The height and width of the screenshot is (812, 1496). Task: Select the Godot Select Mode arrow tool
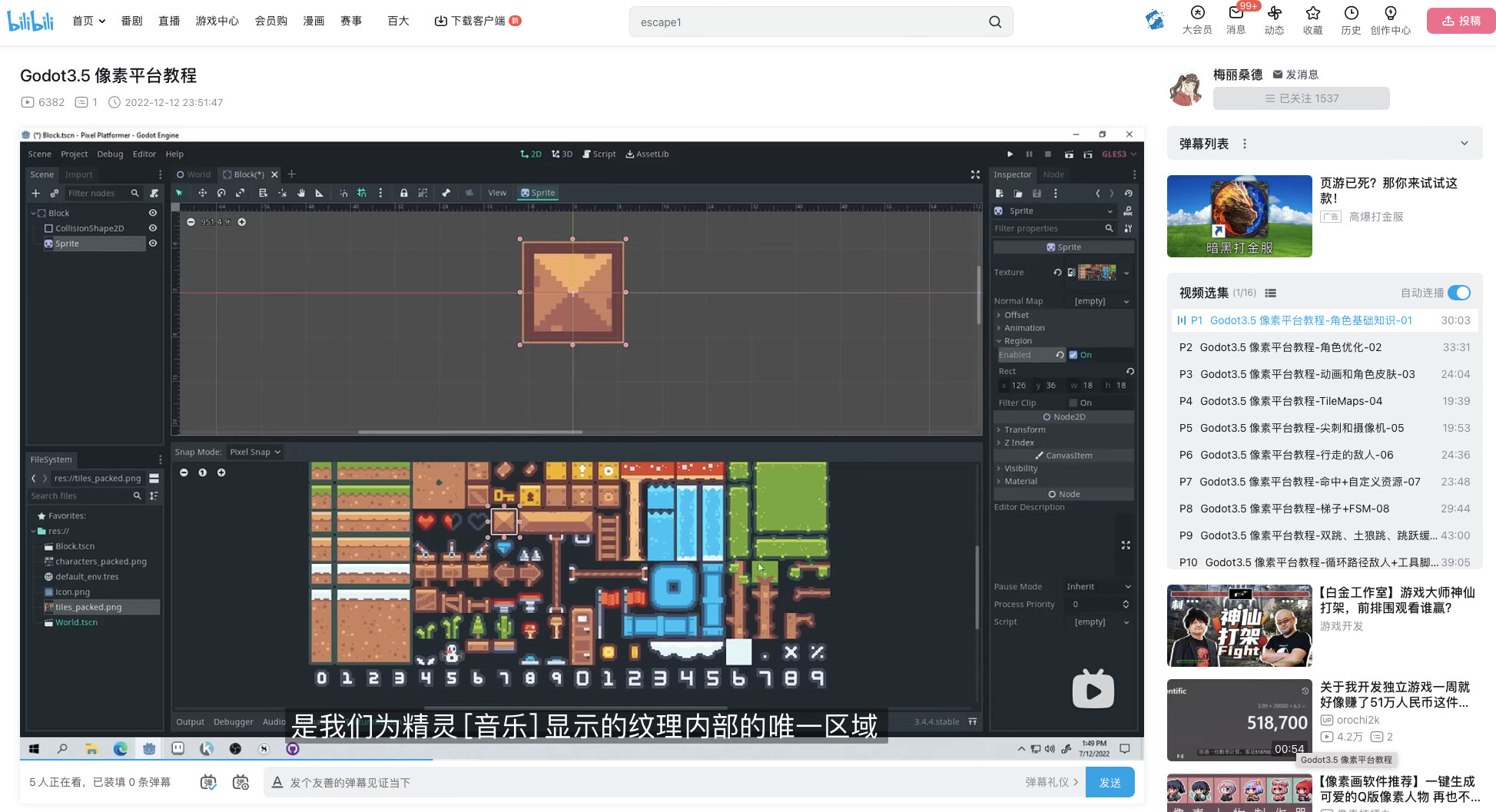click(180, 193)
